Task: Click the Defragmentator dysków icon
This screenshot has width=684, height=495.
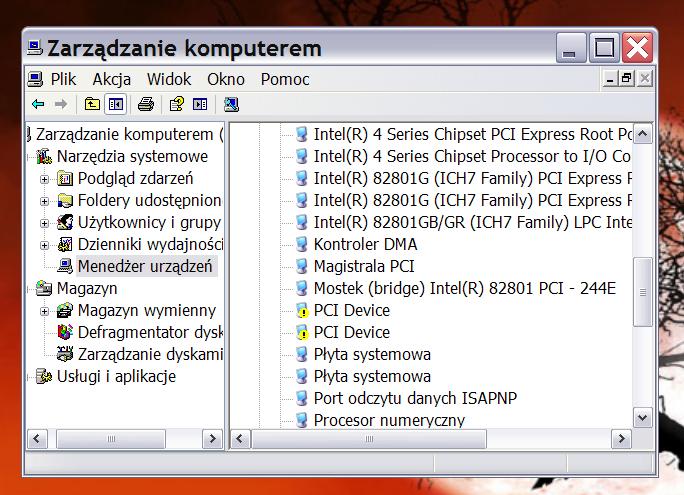Action: pyautogui.click(x=65, y=332)
